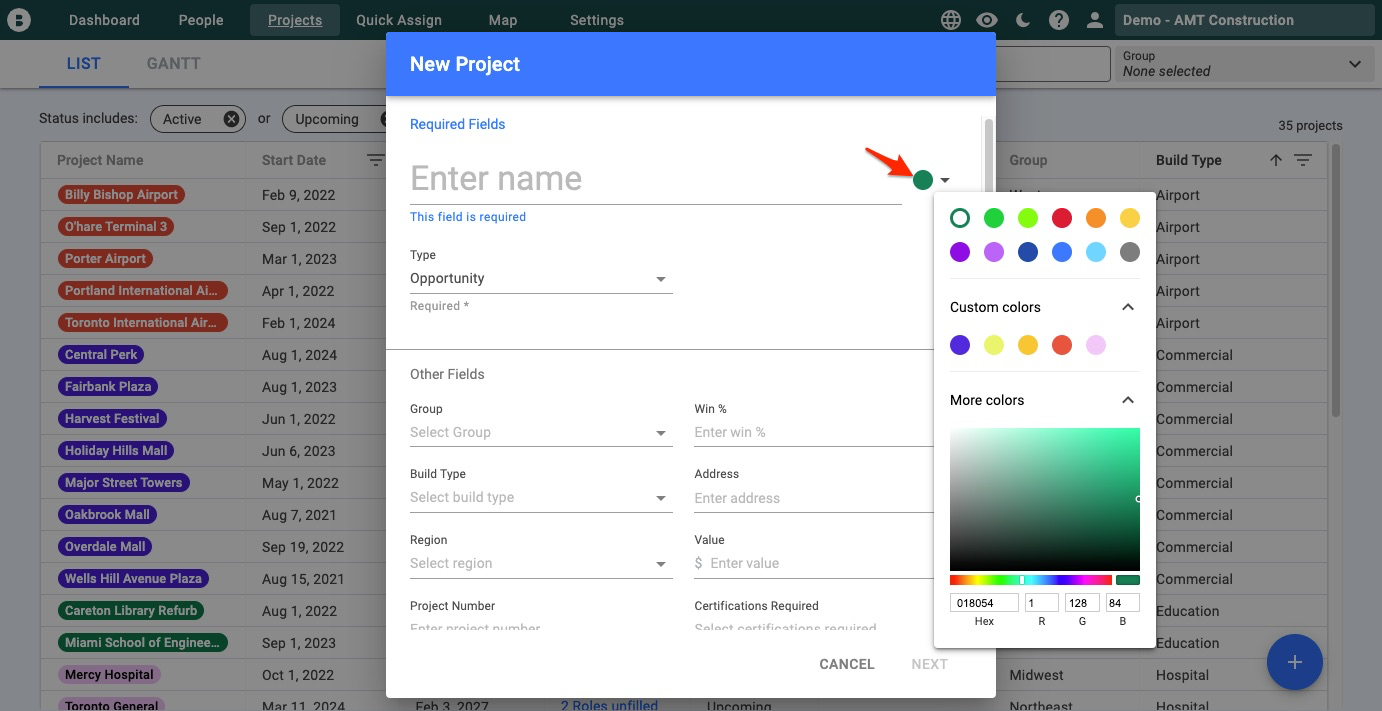
Task: Click the hue slider bar
Action: (1031, 580)
